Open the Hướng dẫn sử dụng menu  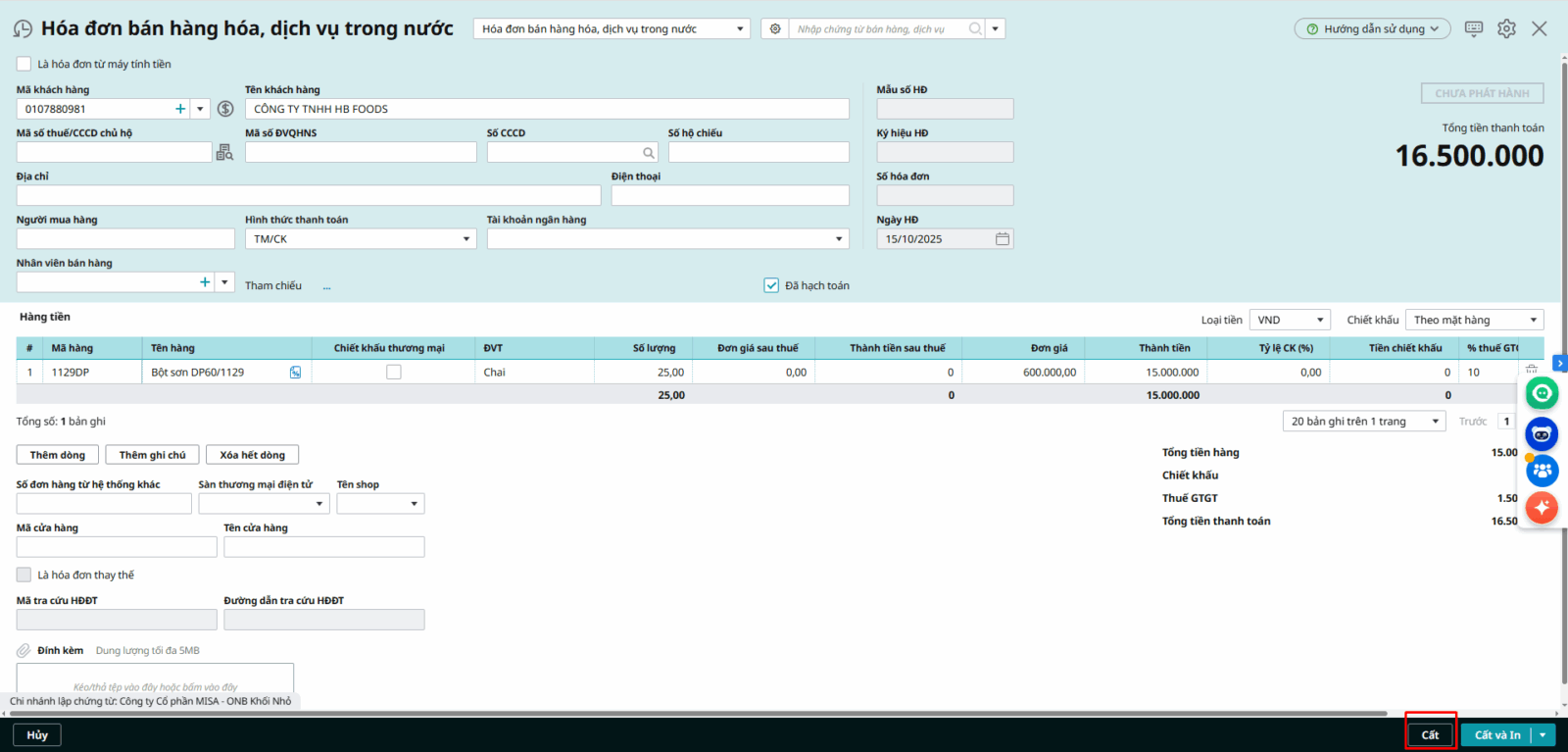point(1372,29)
